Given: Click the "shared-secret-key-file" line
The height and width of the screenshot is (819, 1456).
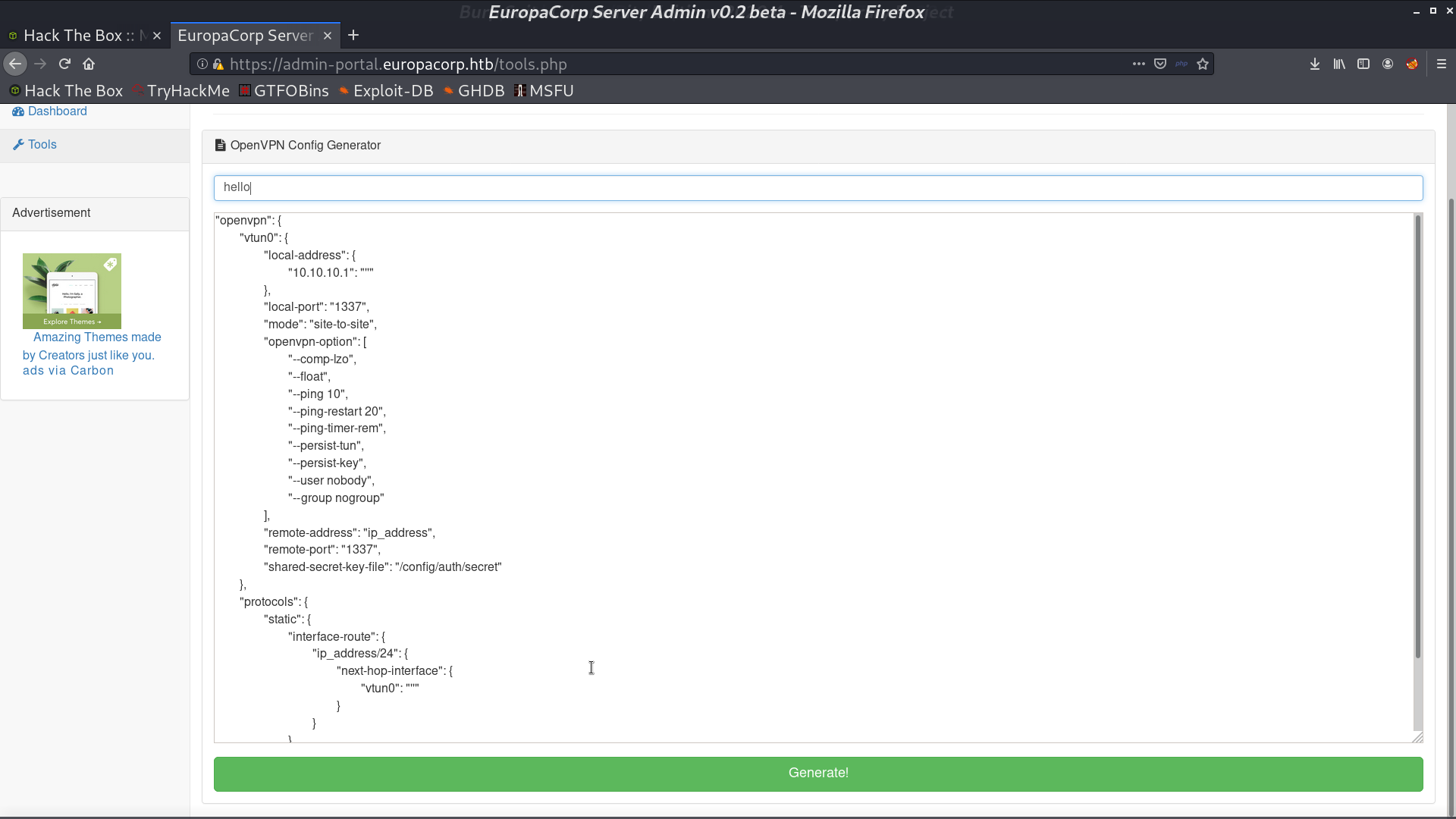Looking at the screenshot, I should click(x=383, y=567).
